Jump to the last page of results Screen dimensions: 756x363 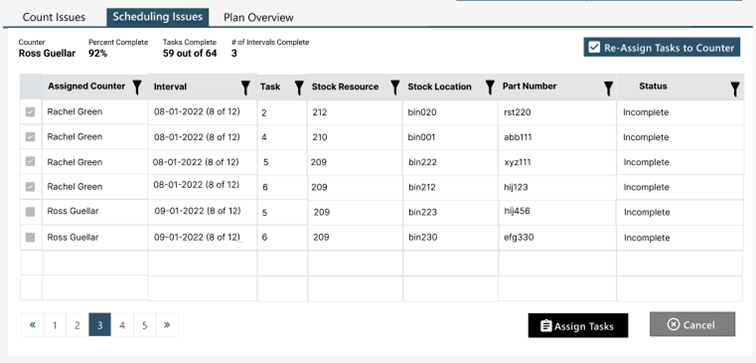(x=167, y=324)
